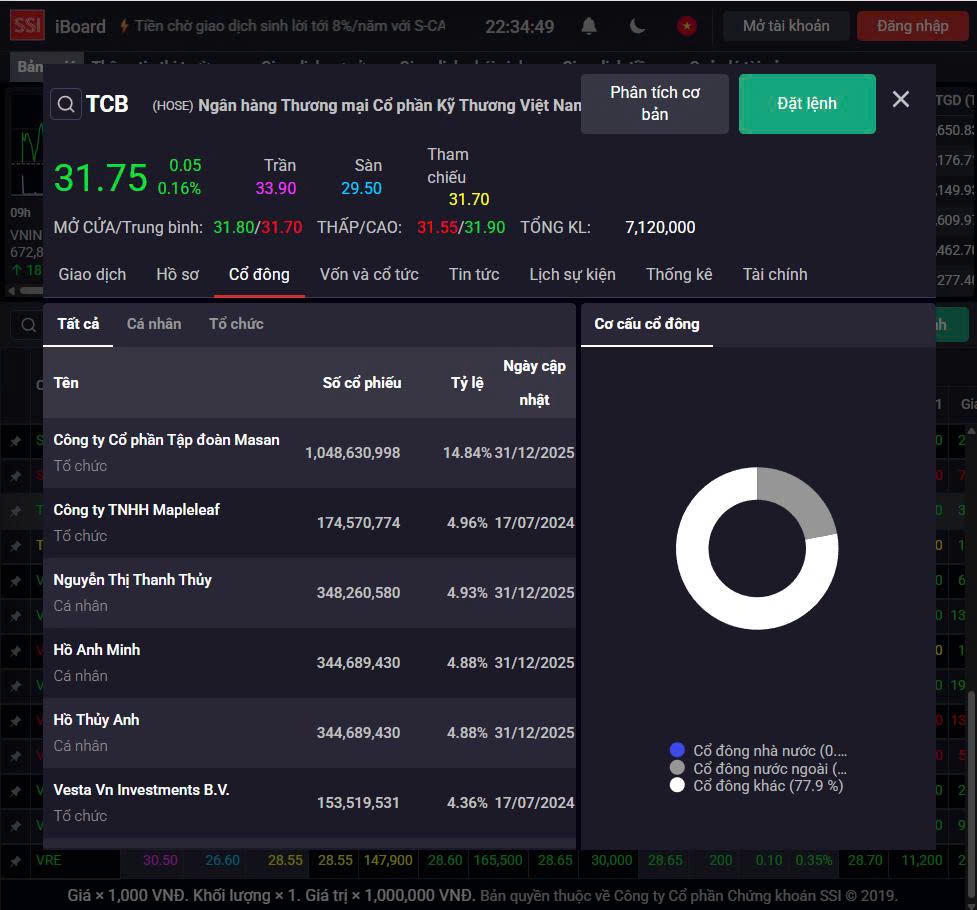Screen dimensions: 977x910
Task: Click the Đặt lệnh button
Action: [x=807, y=103]
